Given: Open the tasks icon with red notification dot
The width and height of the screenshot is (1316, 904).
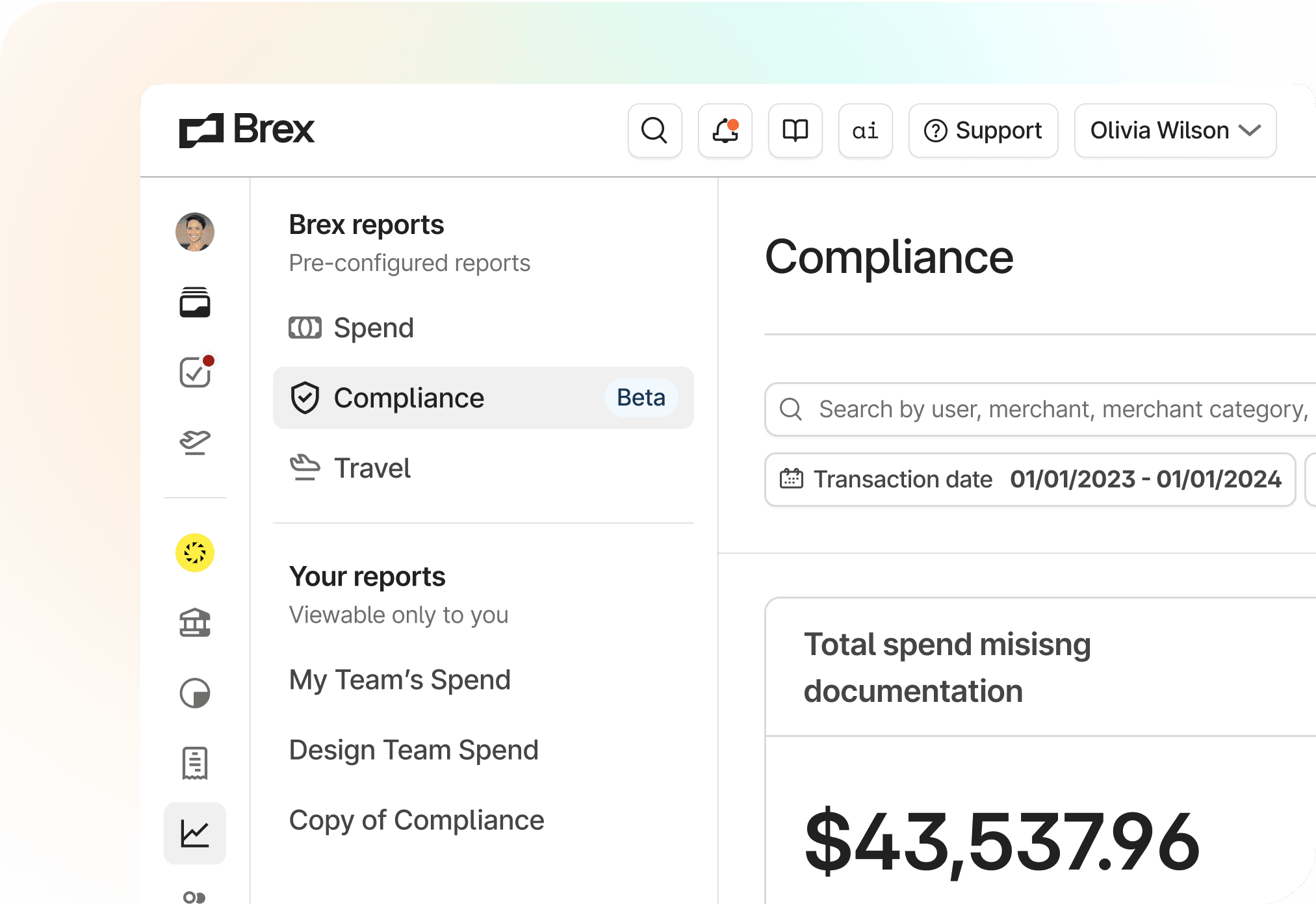Looking at the screenshot, I should point(193,373).
